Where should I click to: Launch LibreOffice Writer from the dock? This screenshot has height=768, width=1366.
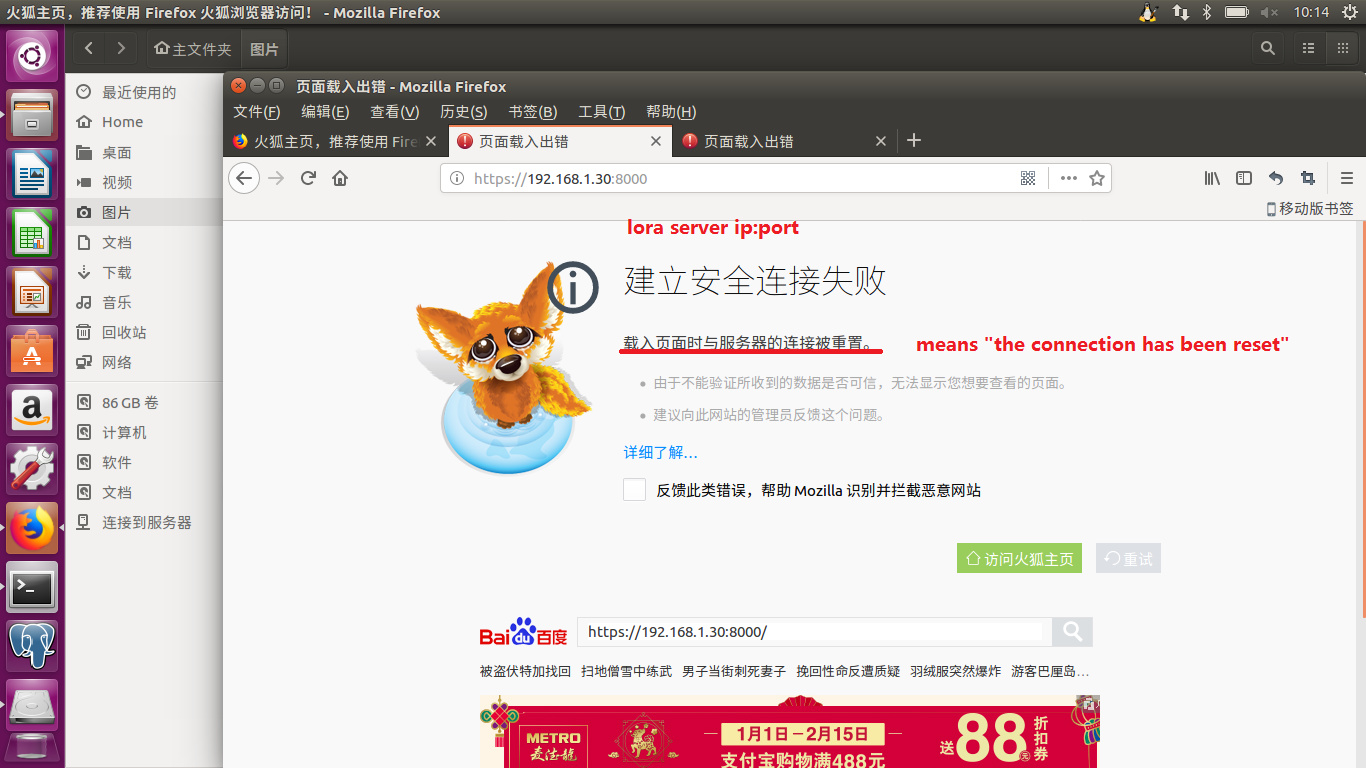point(32,174)
